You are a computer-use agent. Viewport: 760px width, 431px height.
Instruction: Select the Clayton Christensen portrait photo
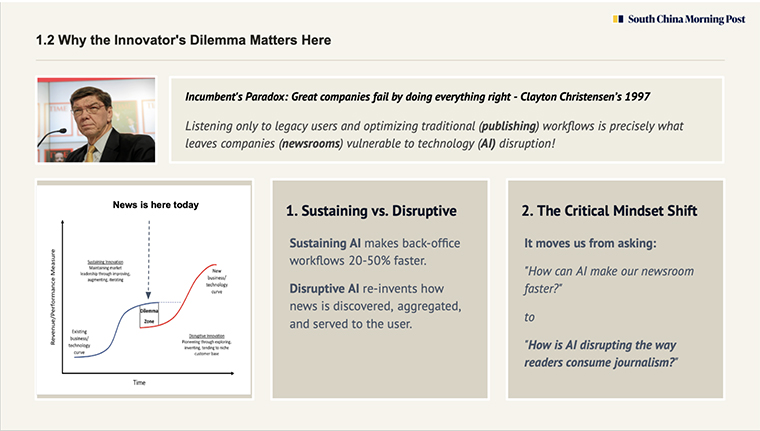96,120
